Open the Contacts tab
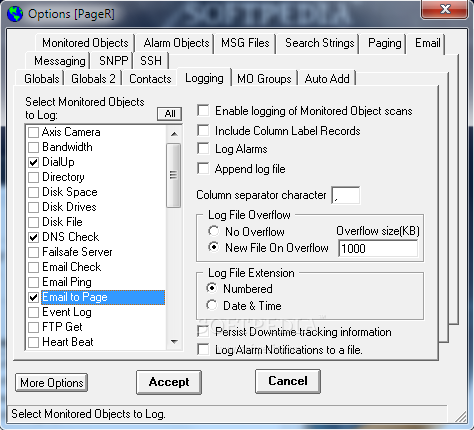474x430 pixels. 150,79
